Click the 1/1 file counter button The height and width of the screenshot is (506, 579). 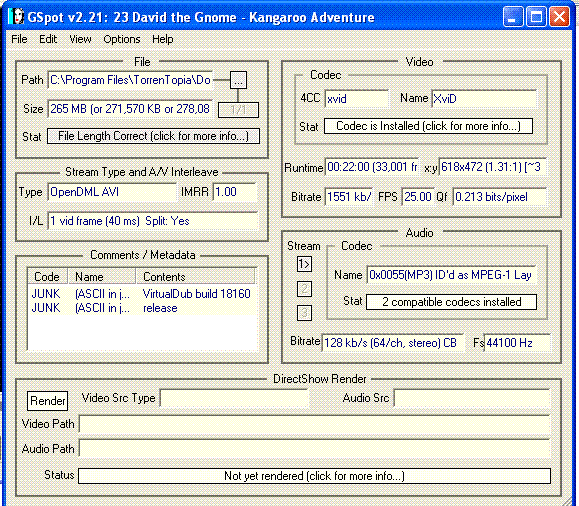click(238, 110)
